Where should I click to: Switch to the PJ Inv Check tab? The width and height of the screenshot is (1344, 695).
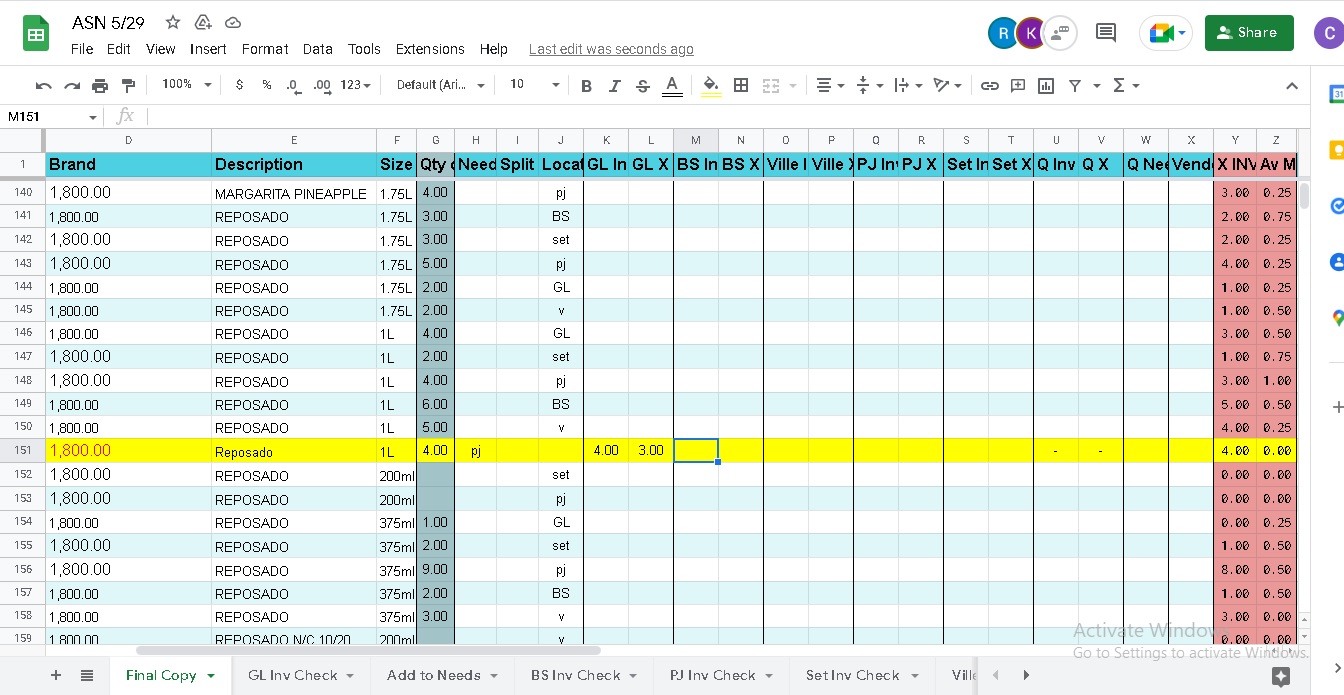pos(722,676)
